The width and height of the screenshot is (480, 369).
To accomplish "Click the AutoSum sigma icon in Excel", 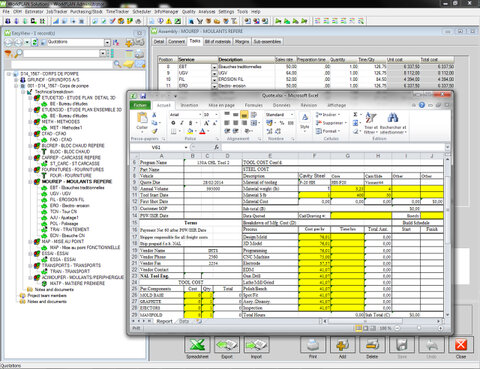I will coord(355,115).
